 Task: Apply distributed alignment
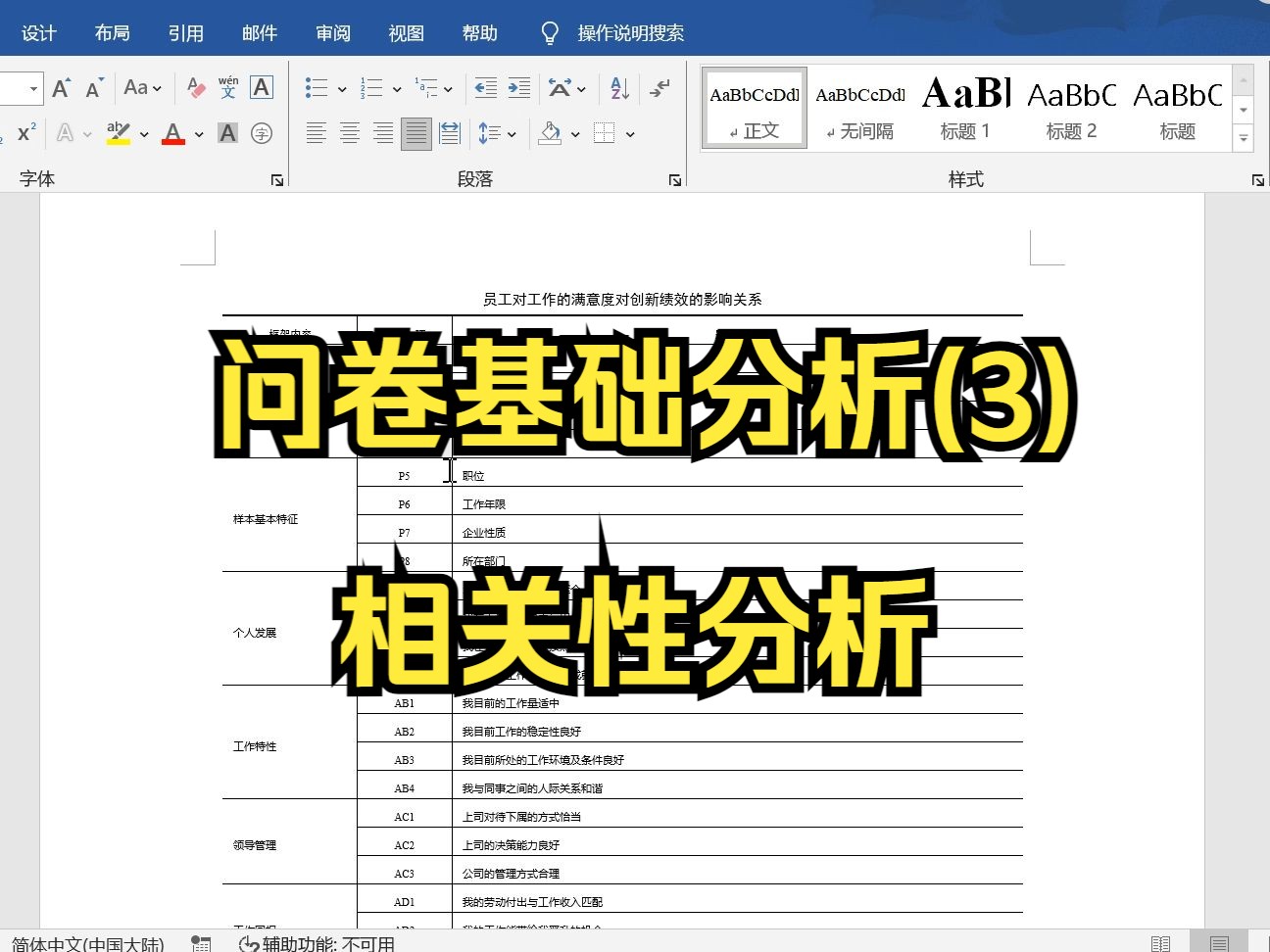pos(450,133)
